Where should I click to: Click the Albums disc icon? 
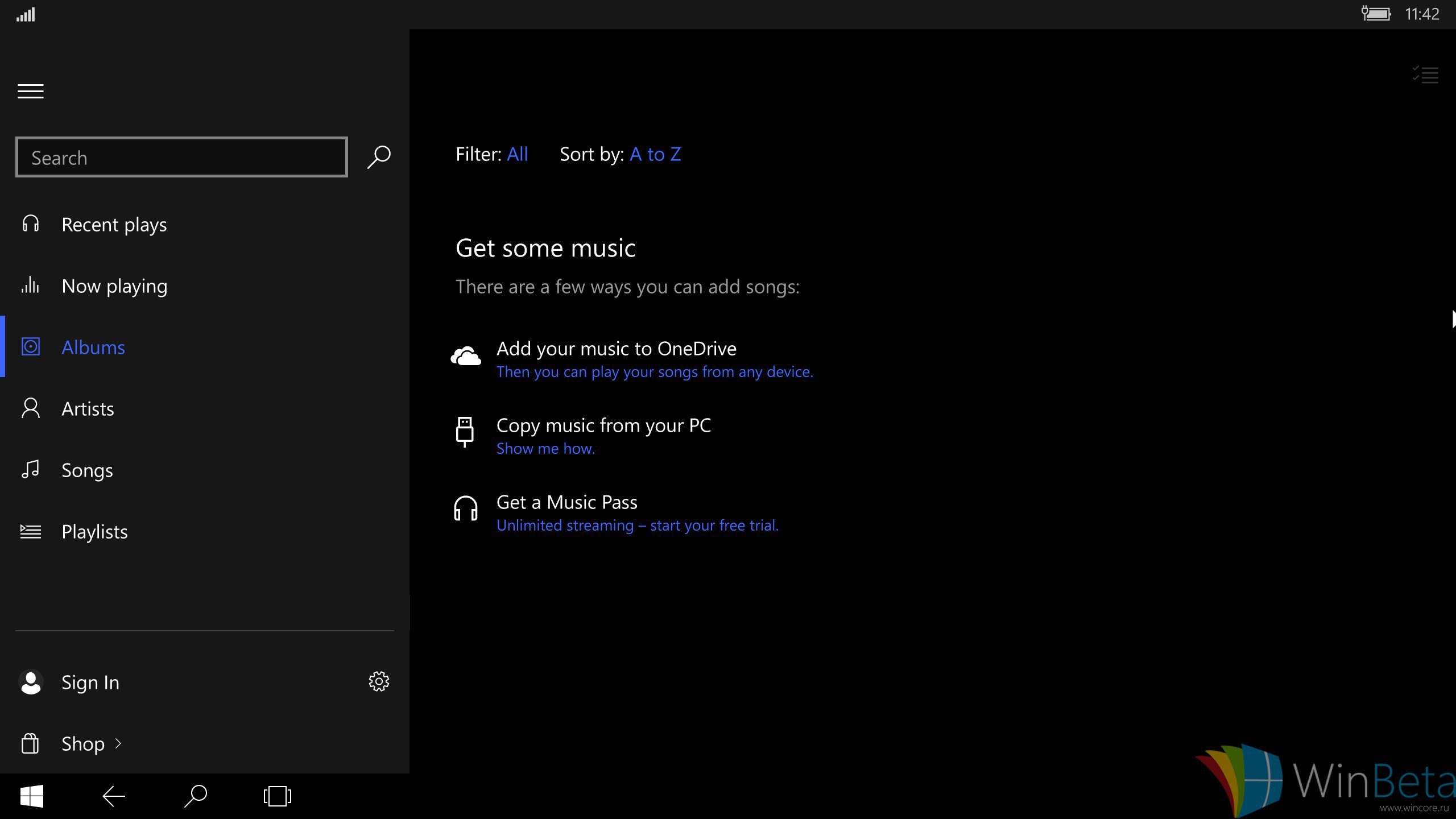click(31, 346)
